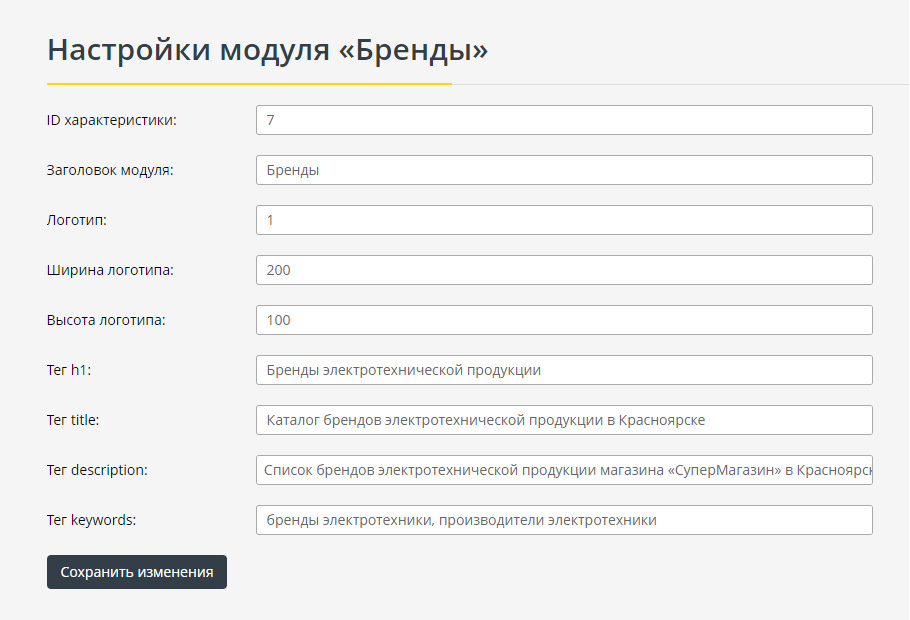Edit the Ширина логотипа value 200

[560, 269]
